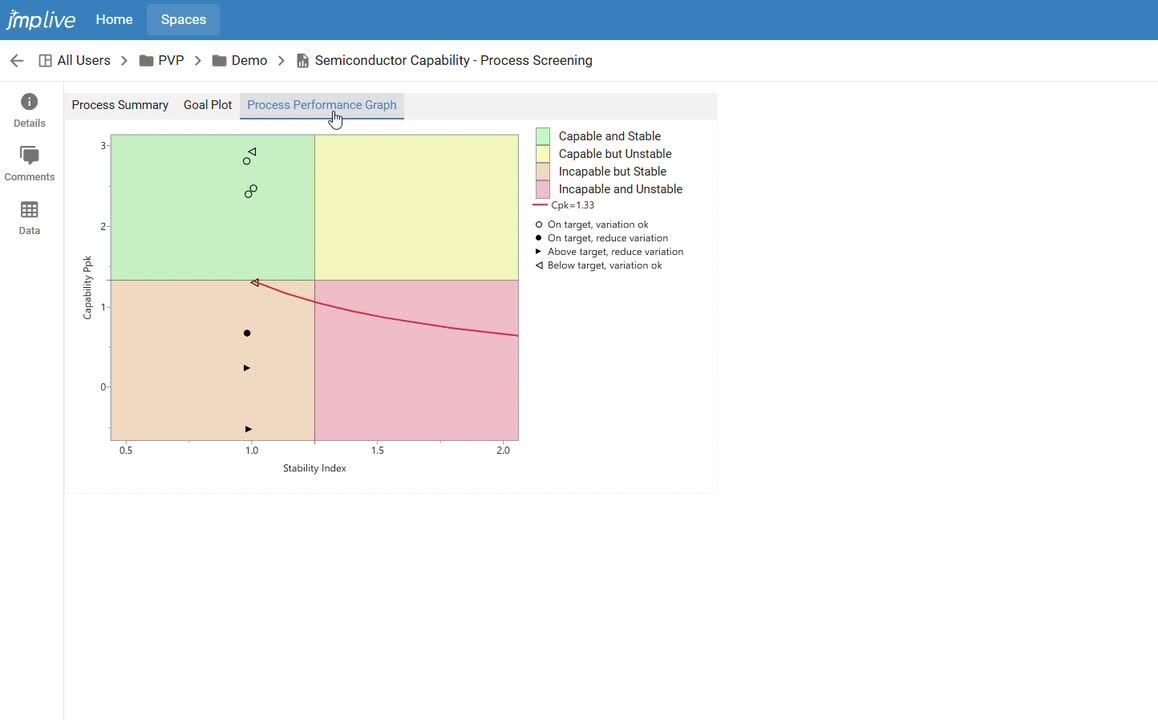Click the Incapable and Unstable pink swatch
This screenshot has width=1158, height=720.
[x=543, y=189]
